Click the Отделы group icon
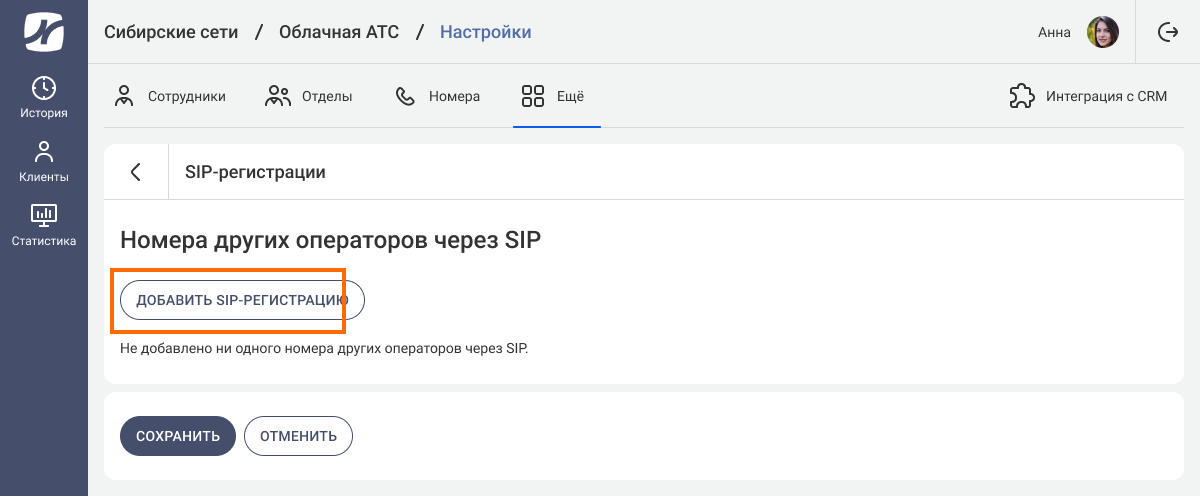The image size is (1200, 496). 277,96
